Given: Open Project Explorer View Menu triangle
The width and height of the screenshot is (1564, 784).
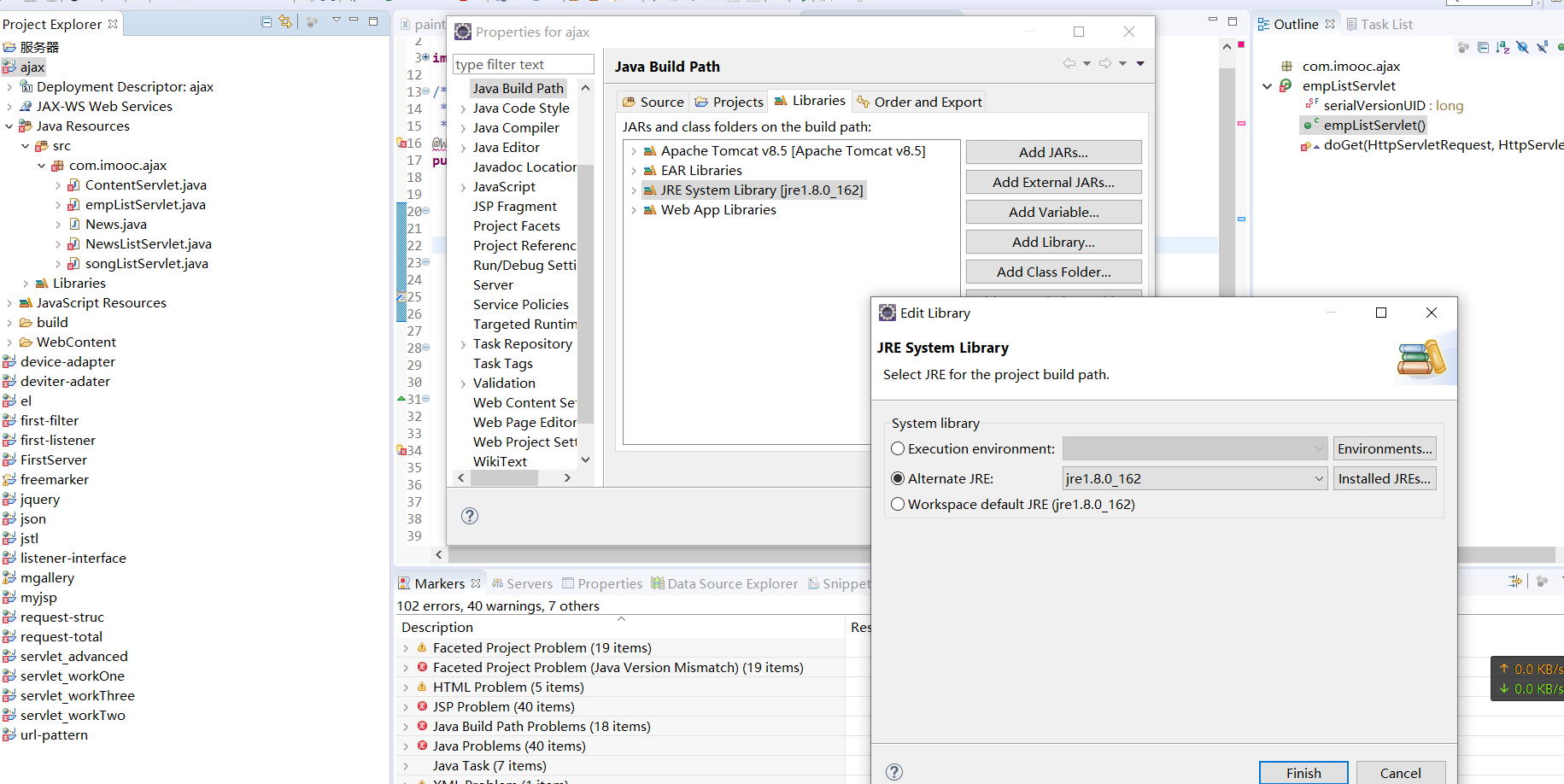Looking at the screenshot, I should (x=337, y=20).
